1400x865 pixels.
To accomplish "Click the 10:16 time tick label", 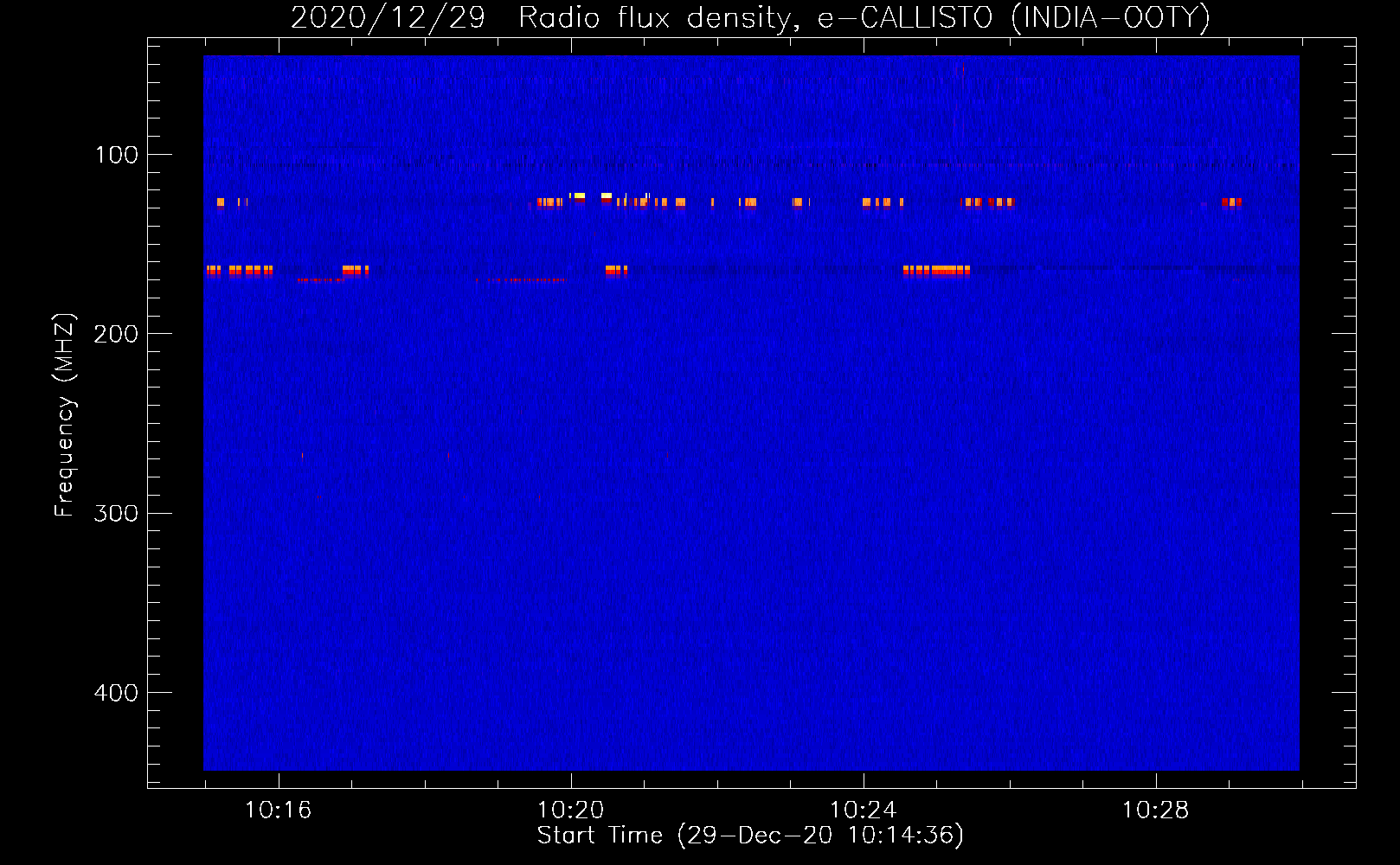I will click(278, 811).
